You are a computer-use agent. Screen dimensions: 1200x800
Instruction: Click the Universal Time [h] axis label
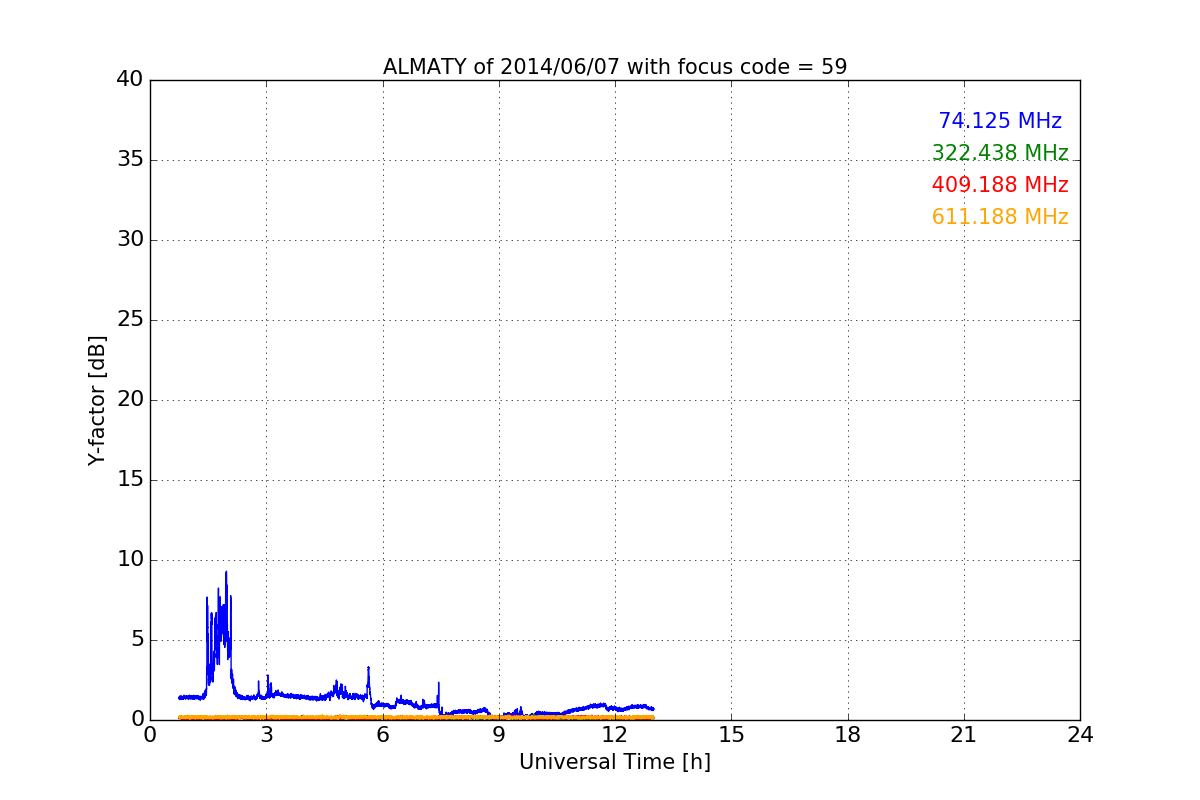pyautogui.click(x=615, y=762)
